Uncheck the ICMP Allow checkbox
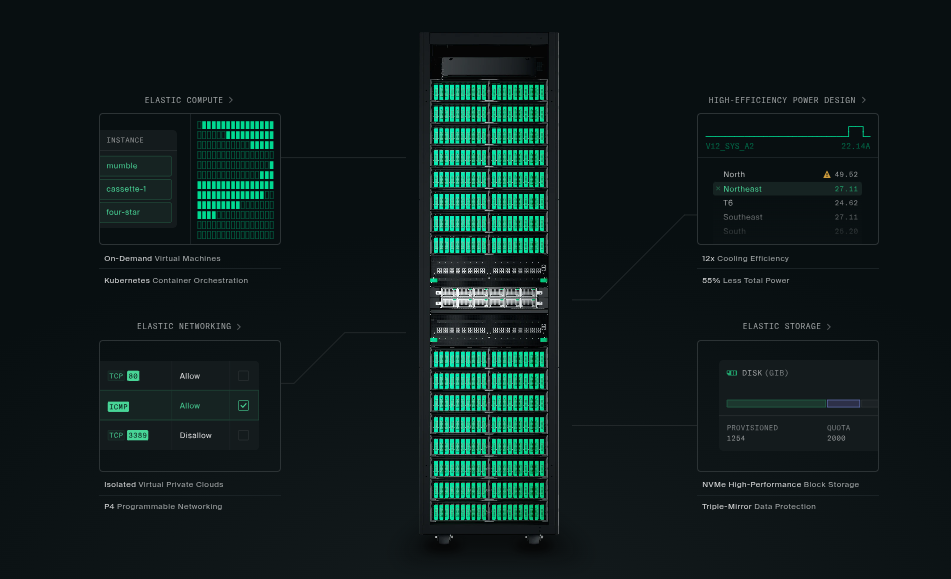This screenshot has width=951, height=579. [243, 405]
